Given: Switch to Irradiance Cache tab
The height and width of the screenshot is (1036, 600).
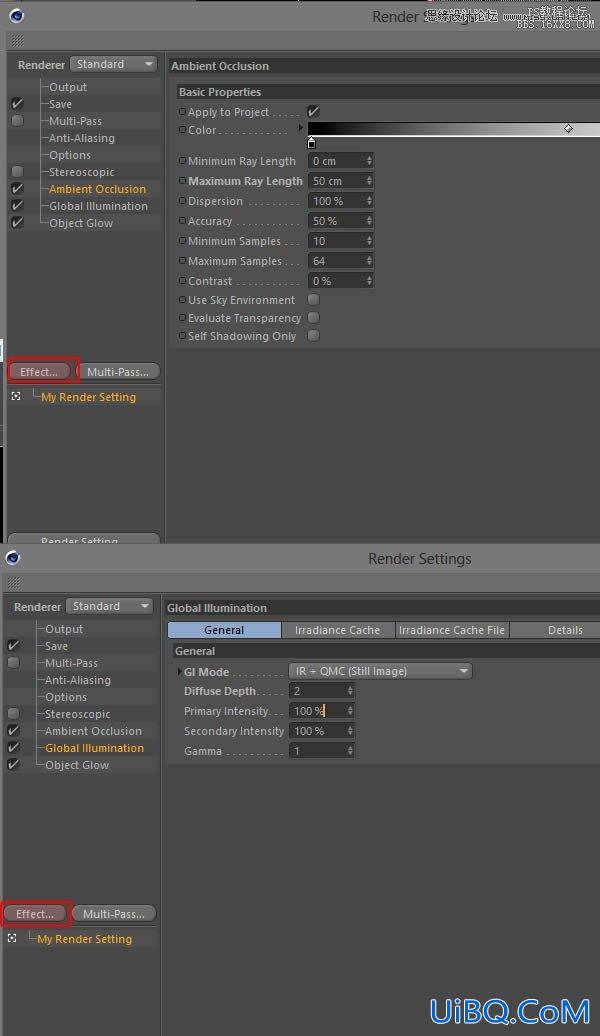Looking at the screenshot, I should 338,630.
